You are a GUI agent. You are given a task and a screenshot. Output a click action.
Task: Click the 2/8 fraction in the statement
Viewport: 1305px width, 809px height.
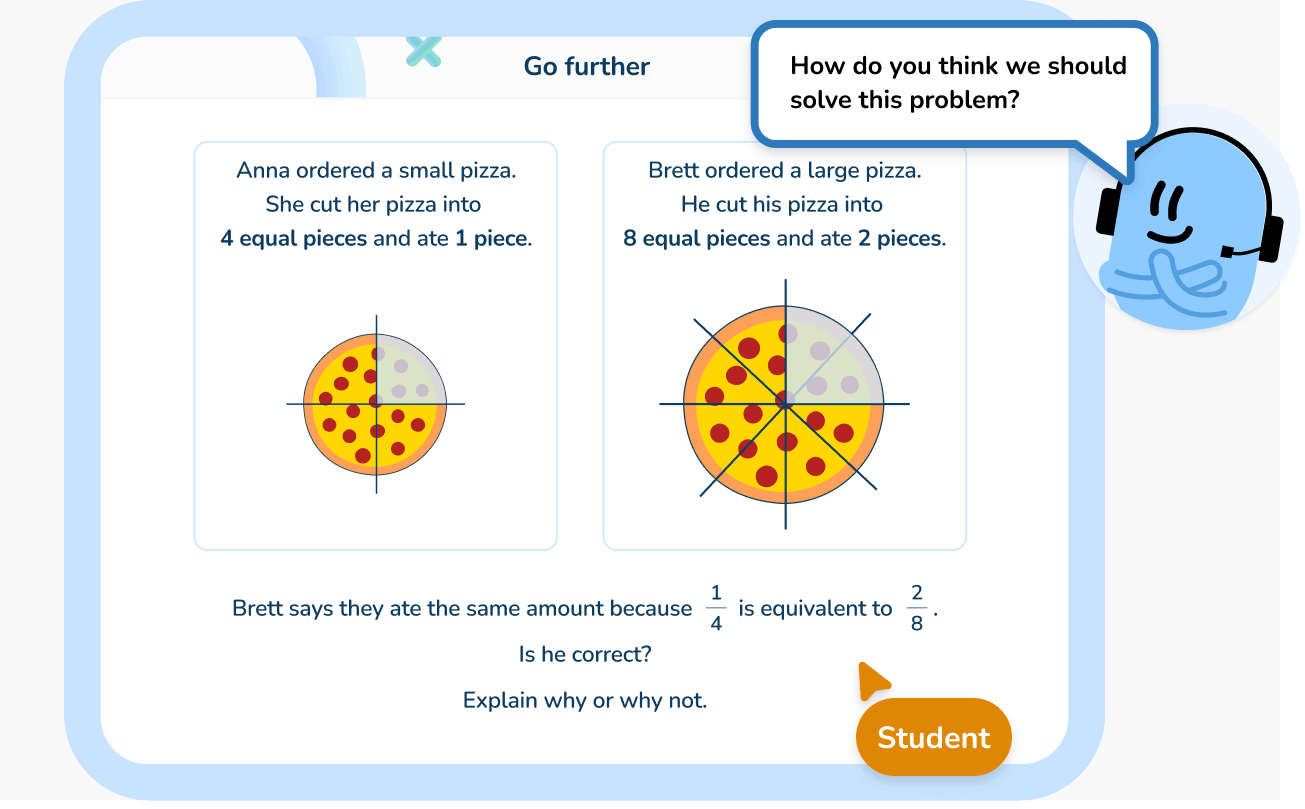click(916, 609)
